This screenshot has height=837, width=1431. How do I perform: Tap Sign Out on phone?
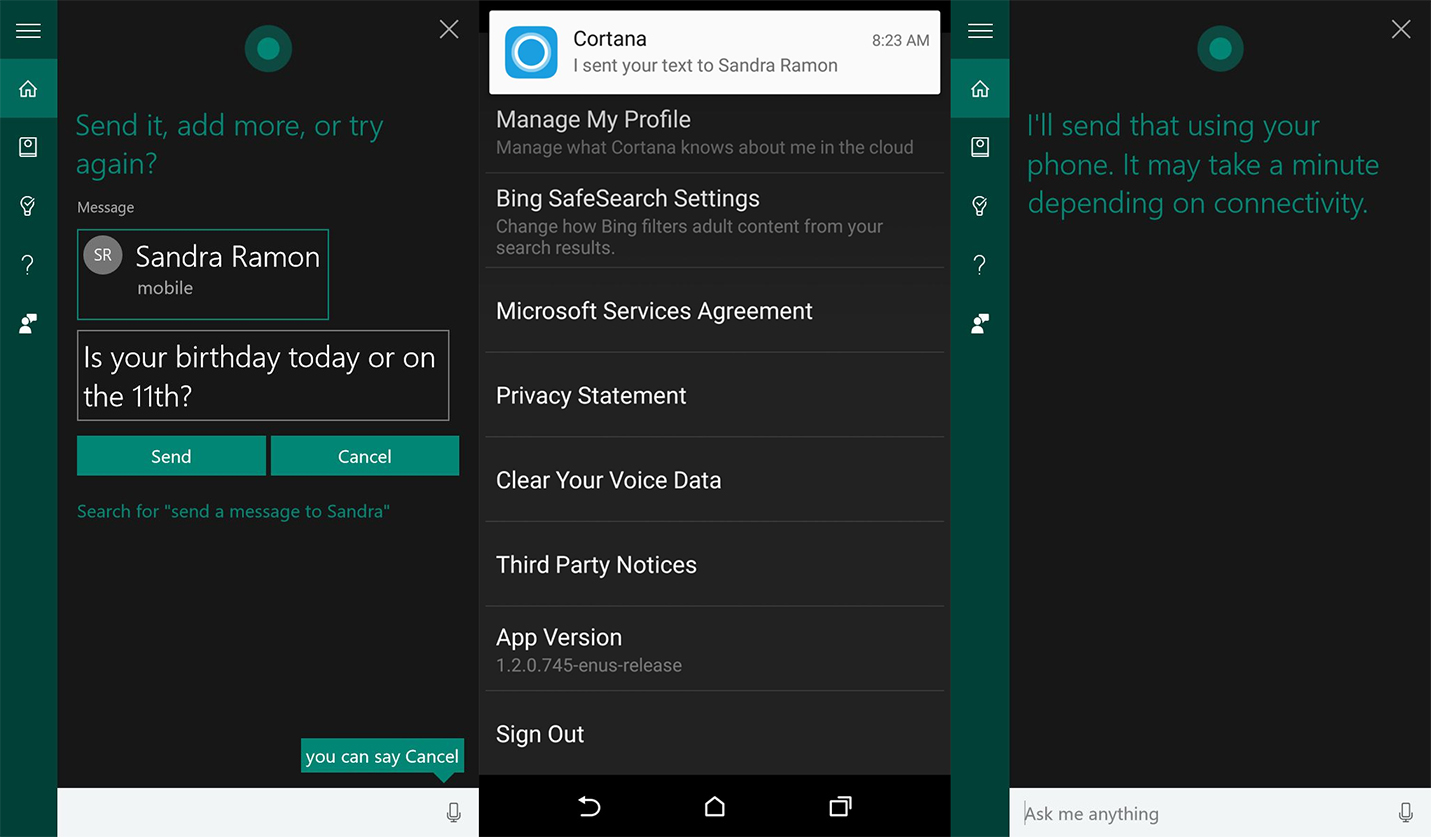715,734
